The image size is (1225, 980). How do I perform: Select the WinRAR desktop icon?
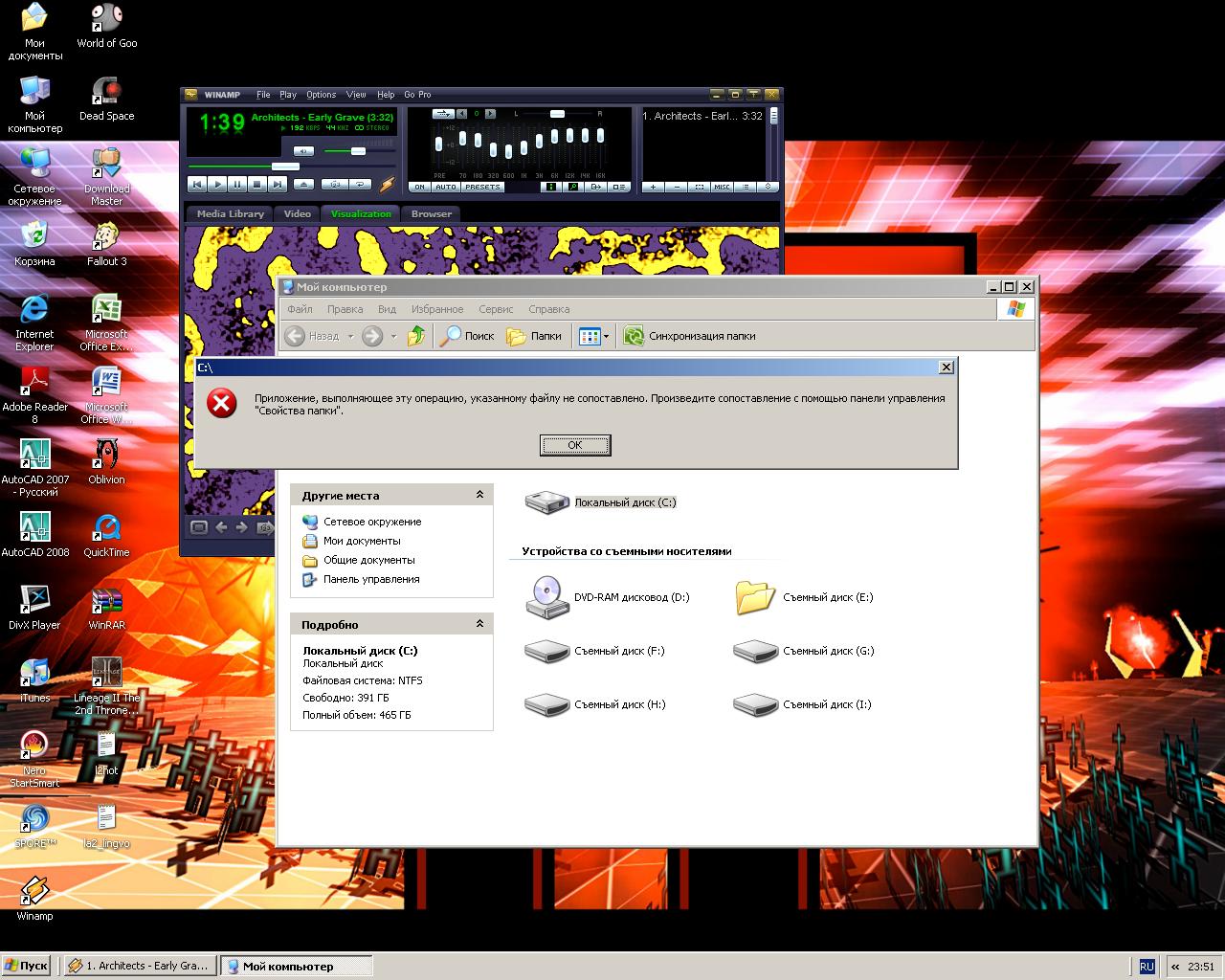point(106,608)
